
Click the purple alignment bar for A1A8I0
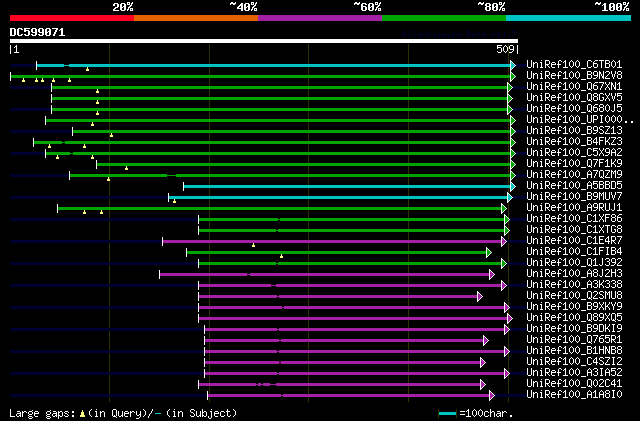tap(349, 396)
